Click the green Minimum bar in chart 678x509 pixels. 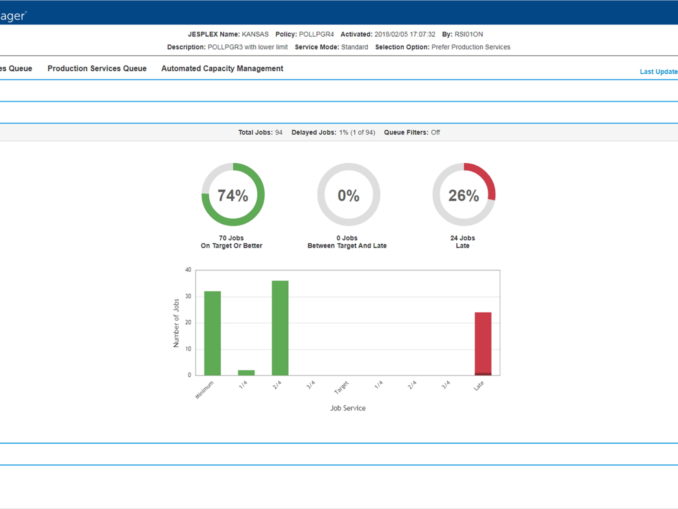pos(212,333)
